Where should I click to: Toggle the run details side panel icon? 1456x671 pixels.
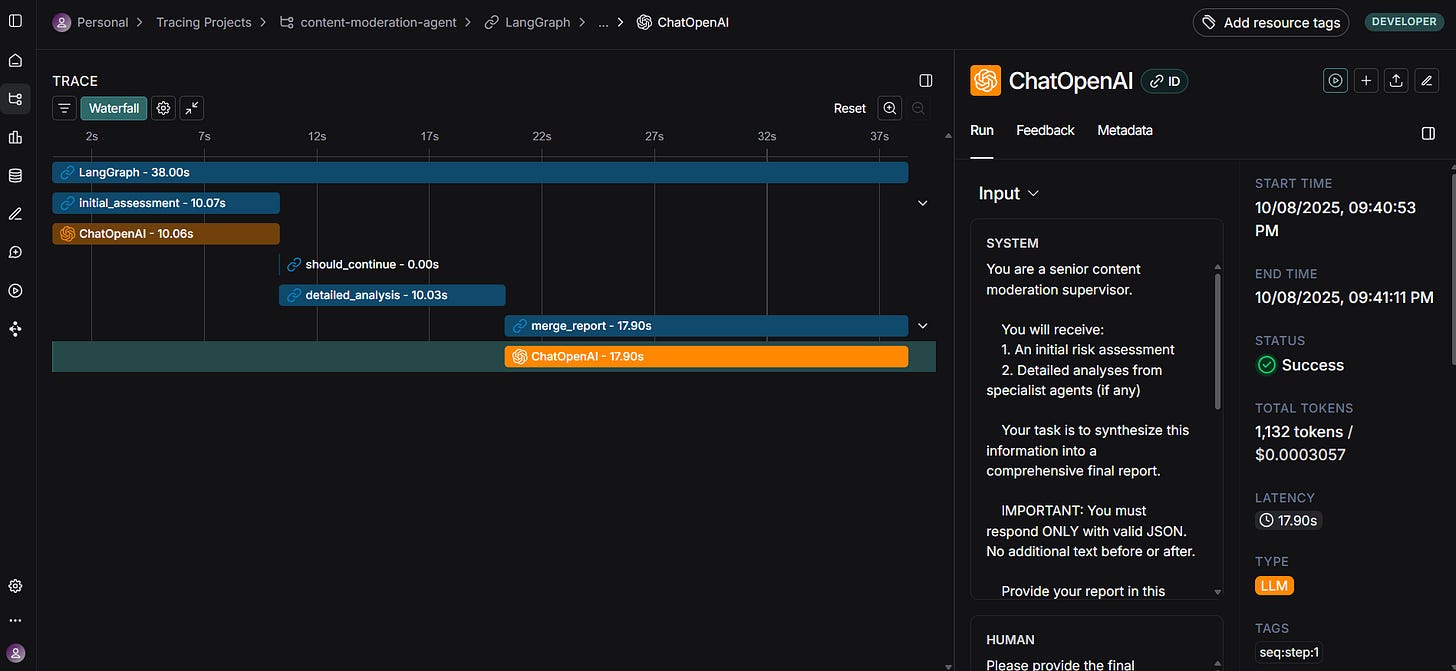[1428, 133]
